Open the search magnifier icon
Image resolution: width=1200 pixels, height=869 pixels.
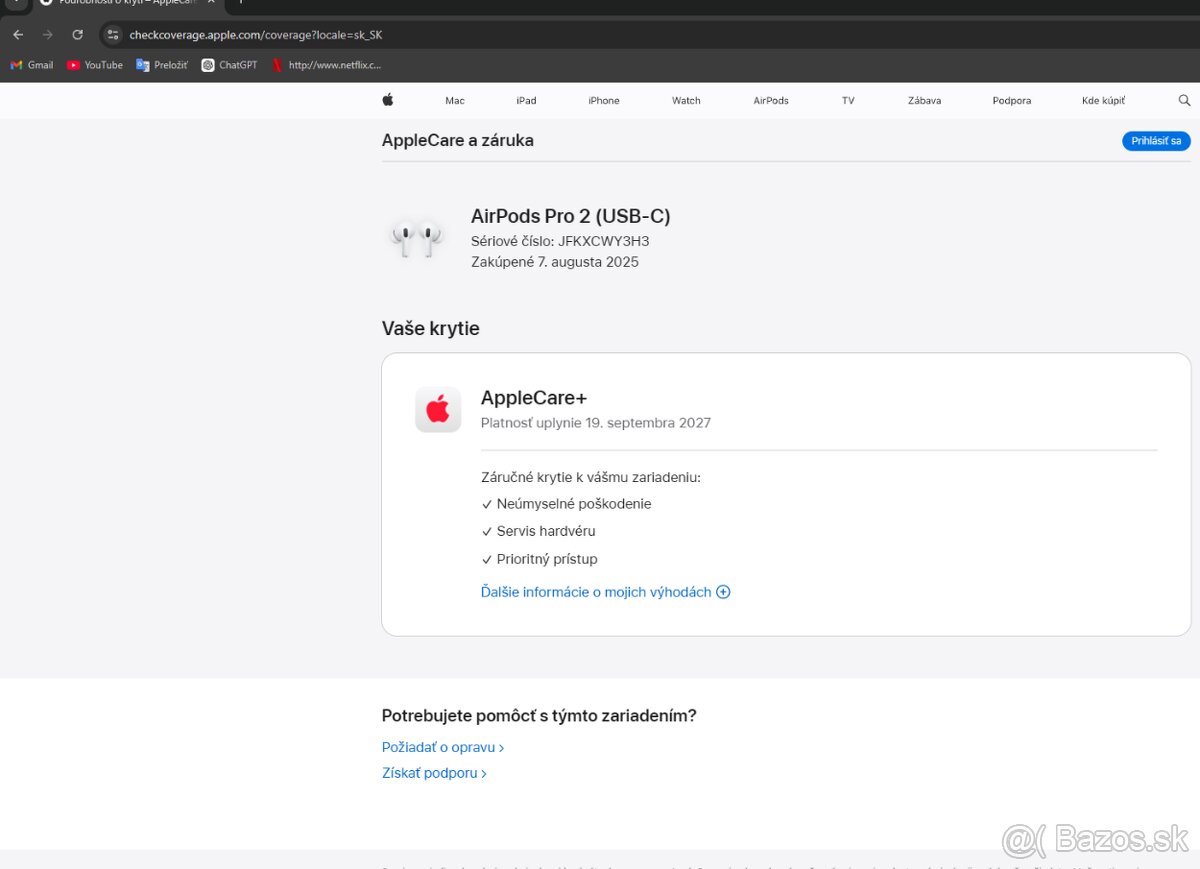1184,100
